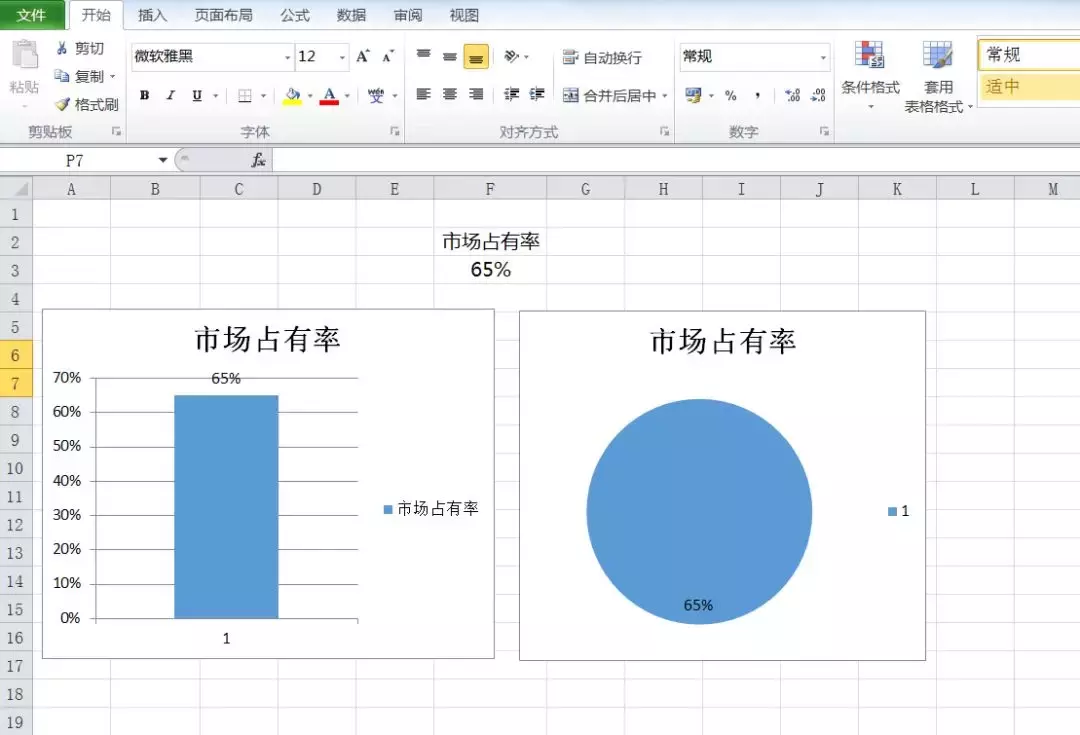Expand the Name Box dropdown arrow
The height and width of the screenshot is (735, 1080).
(163, 160)
